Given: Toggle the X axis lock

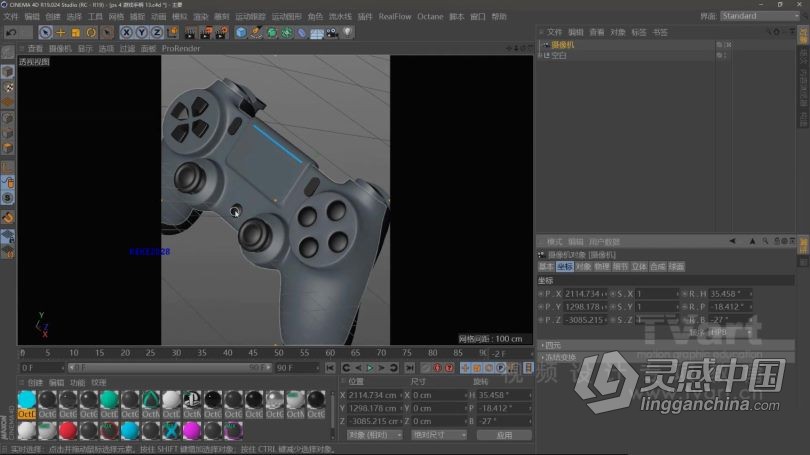Looking at the screenshot, I should point(127,33).
